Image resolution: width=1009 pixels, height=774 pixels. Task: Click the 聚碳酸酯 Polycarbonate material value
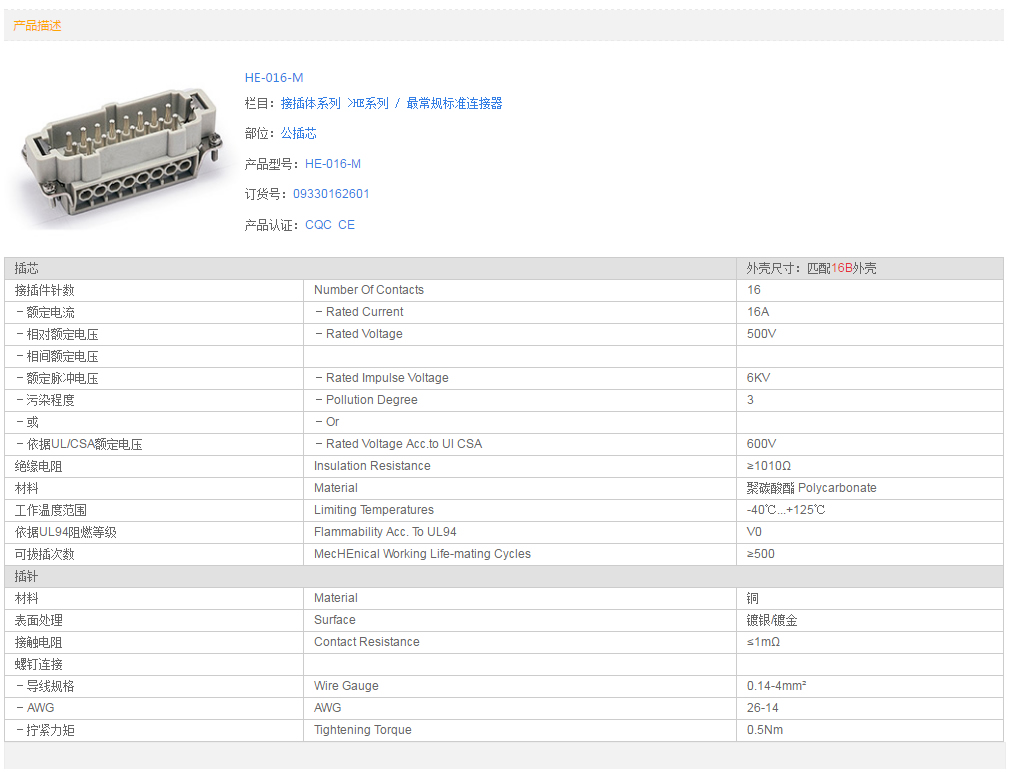(x=811, y=488)
